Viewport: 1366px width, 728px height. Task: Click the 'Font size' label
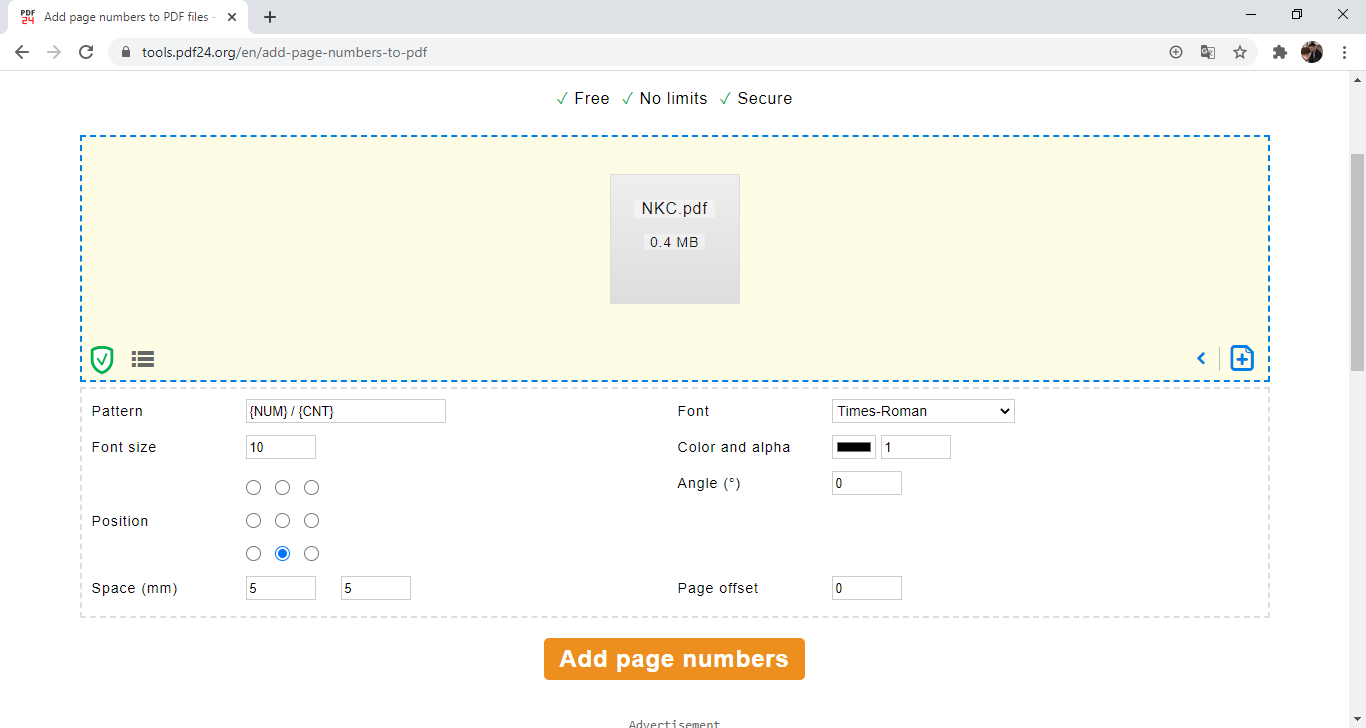pyautogui.click(x=124, y=447)
